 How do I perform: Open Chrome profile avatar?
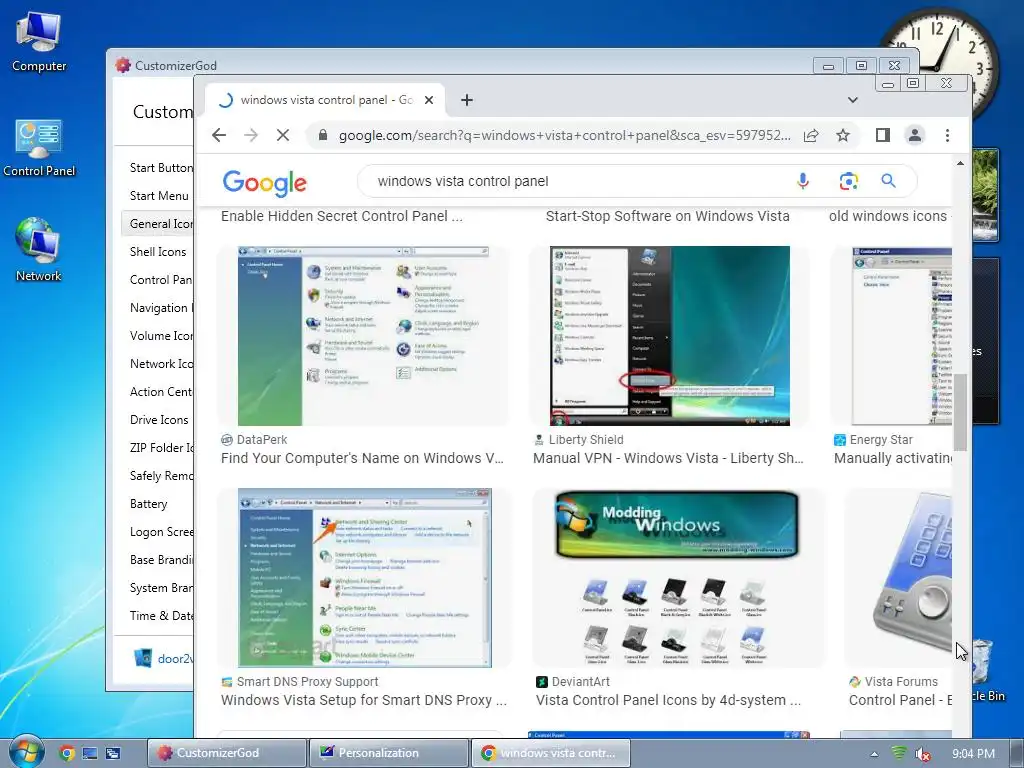[x=915, y=135]
